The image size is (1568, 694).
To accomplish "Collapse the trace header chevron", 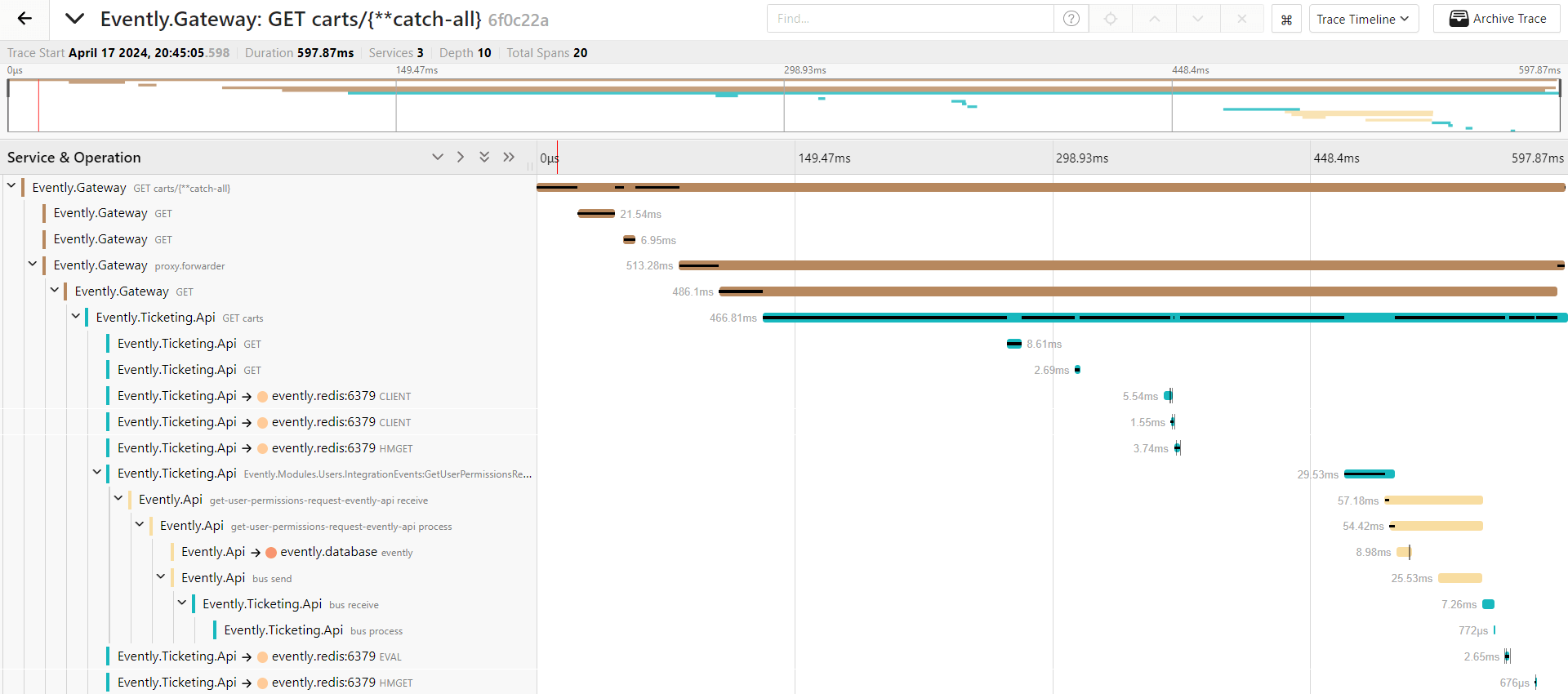I will tap(74, 19).
